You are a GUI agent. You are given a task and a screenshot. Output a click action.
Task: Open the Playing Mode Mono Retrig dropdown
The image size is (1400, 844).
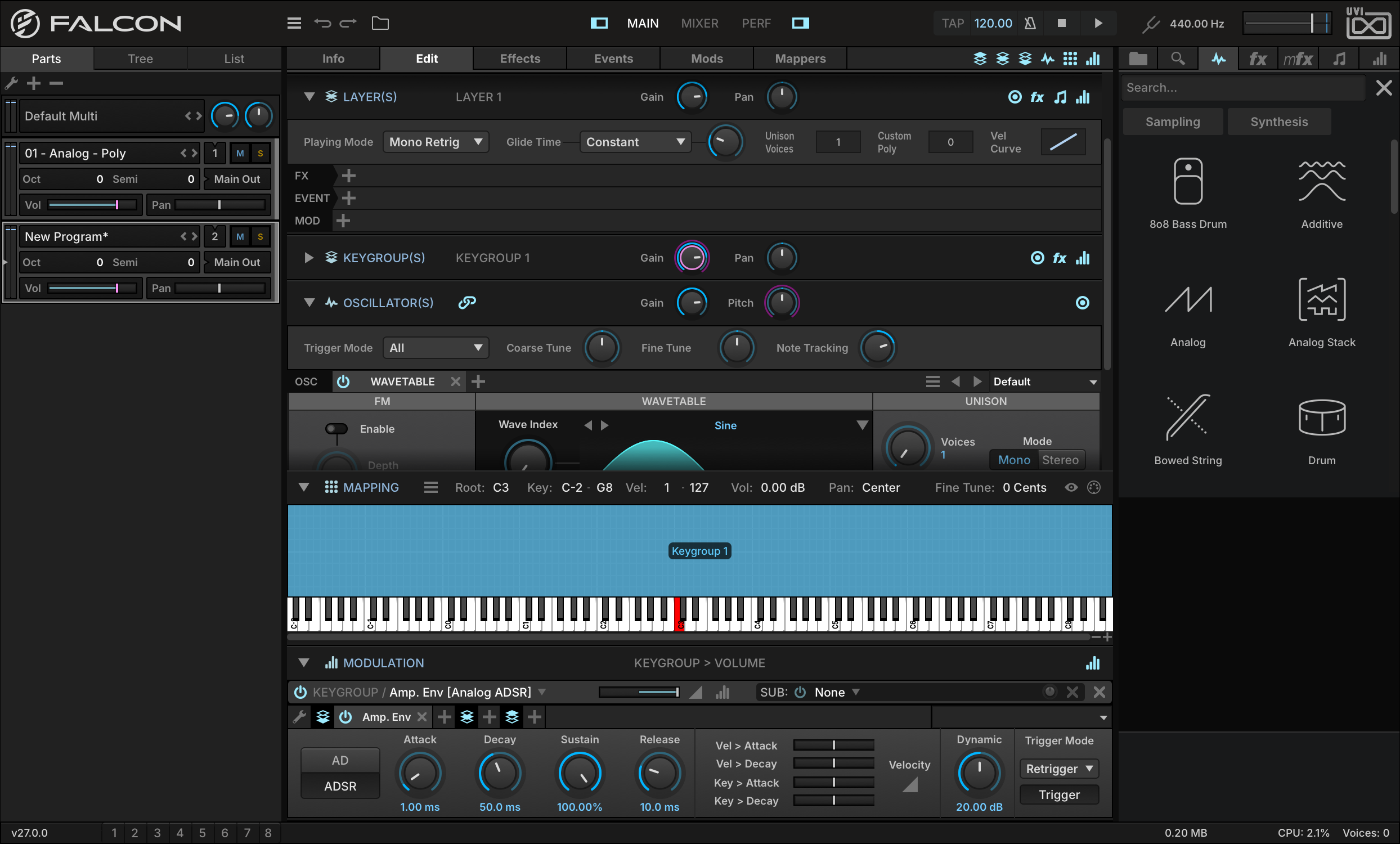click(x=435, y=142)
